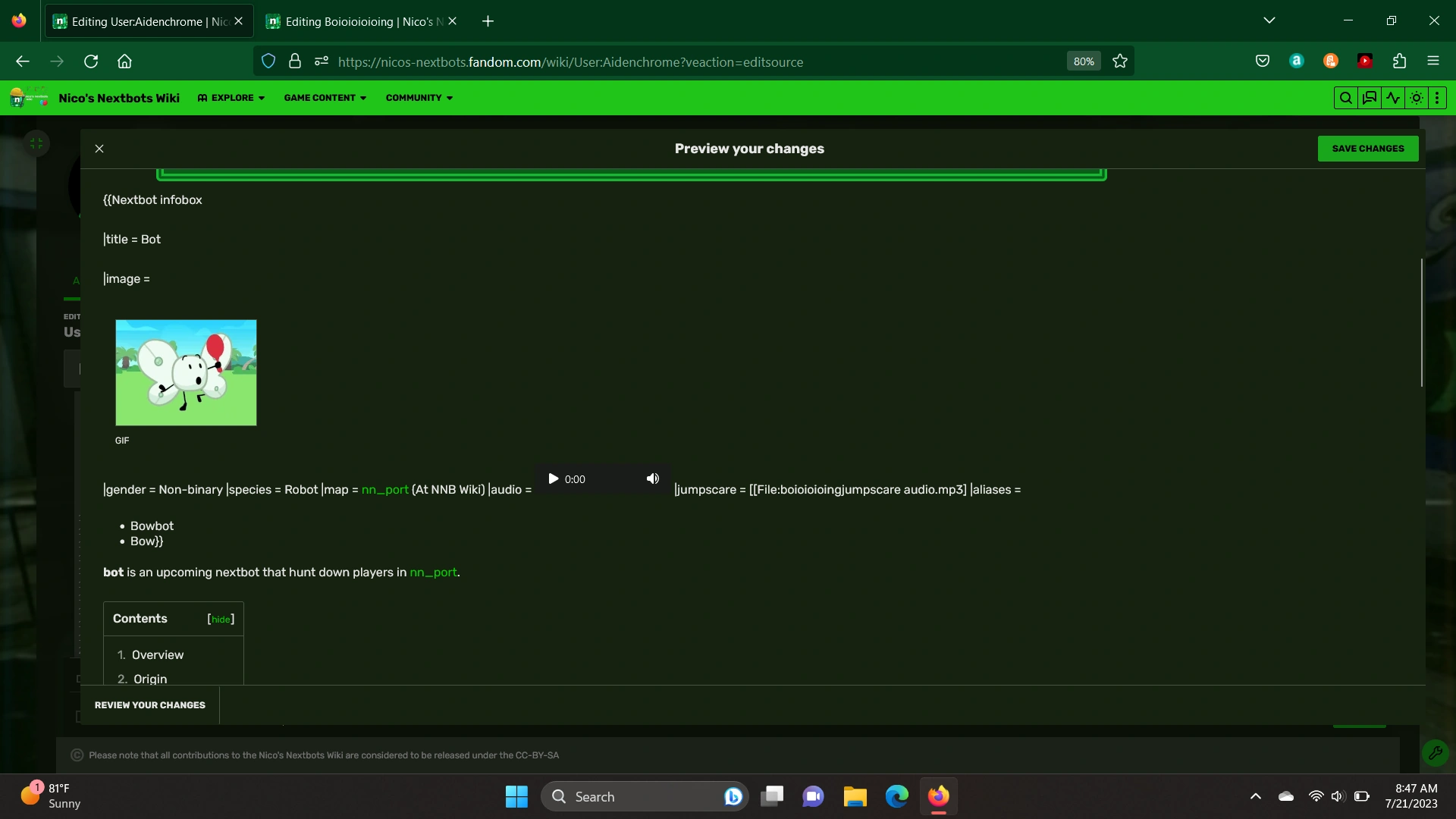The height and width of the screenshot is (819, 1456).
Task: Click the Save Changes button
Action: point(1368,149)
